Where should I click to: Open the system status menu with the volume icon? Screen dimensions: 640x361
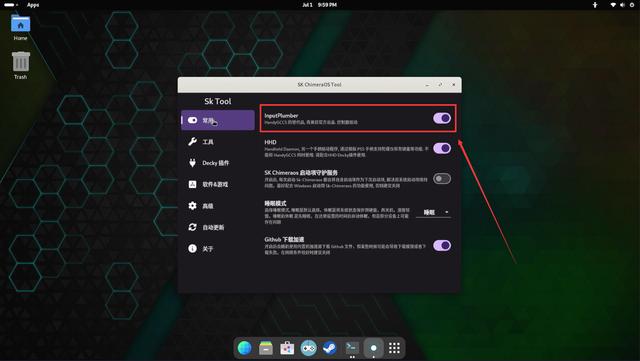622,5
